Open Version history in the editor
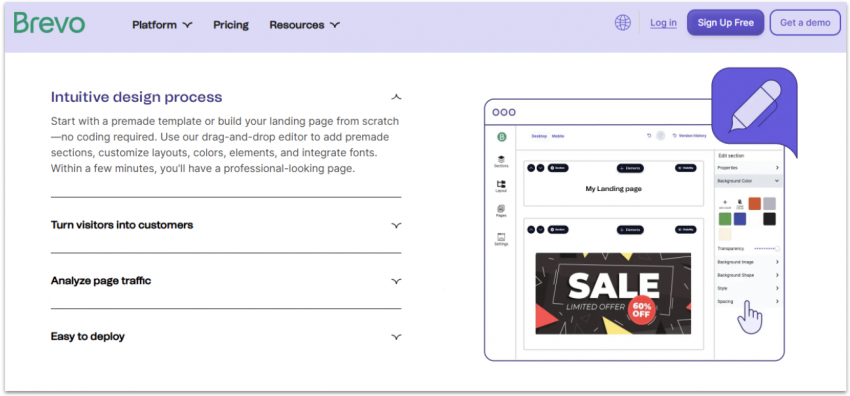 tap(690, 136)
